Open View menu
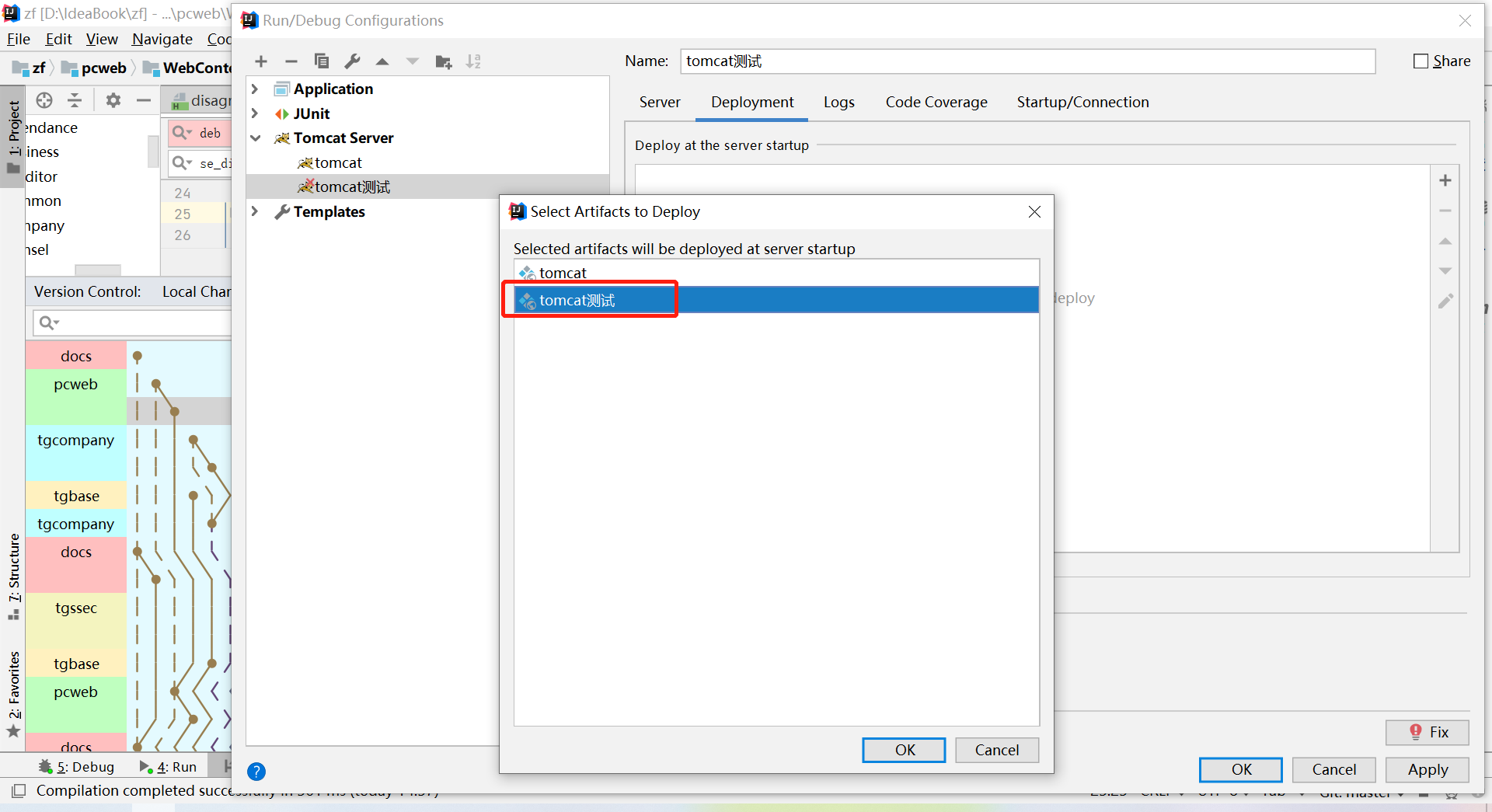Viewport: 1492px width, 812px height. pos(102,39)
